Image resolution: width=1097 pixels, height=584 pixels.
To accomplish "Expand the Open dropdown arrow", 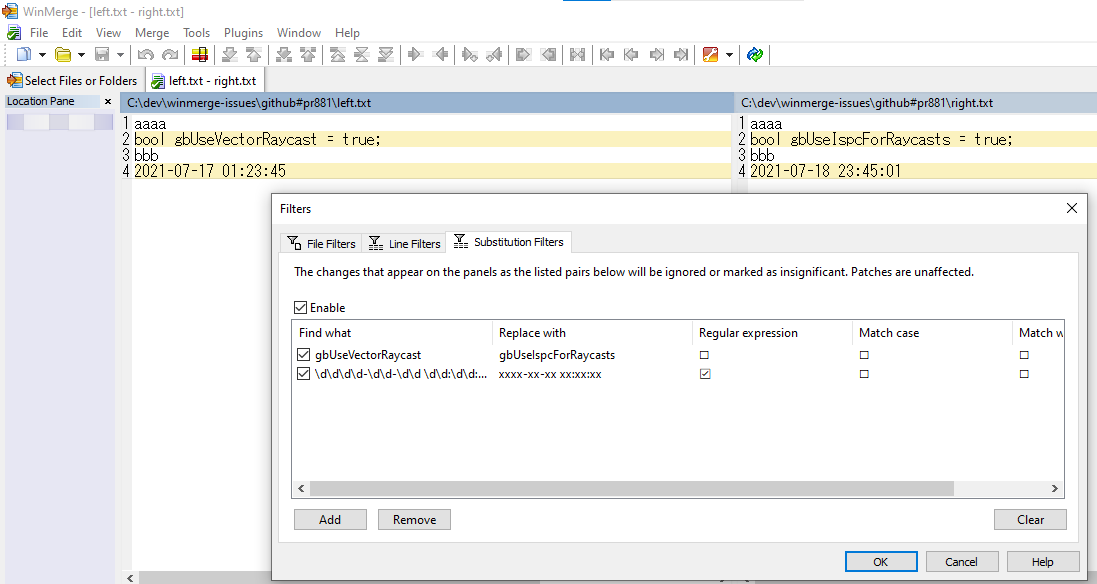I will click(81, 55).
